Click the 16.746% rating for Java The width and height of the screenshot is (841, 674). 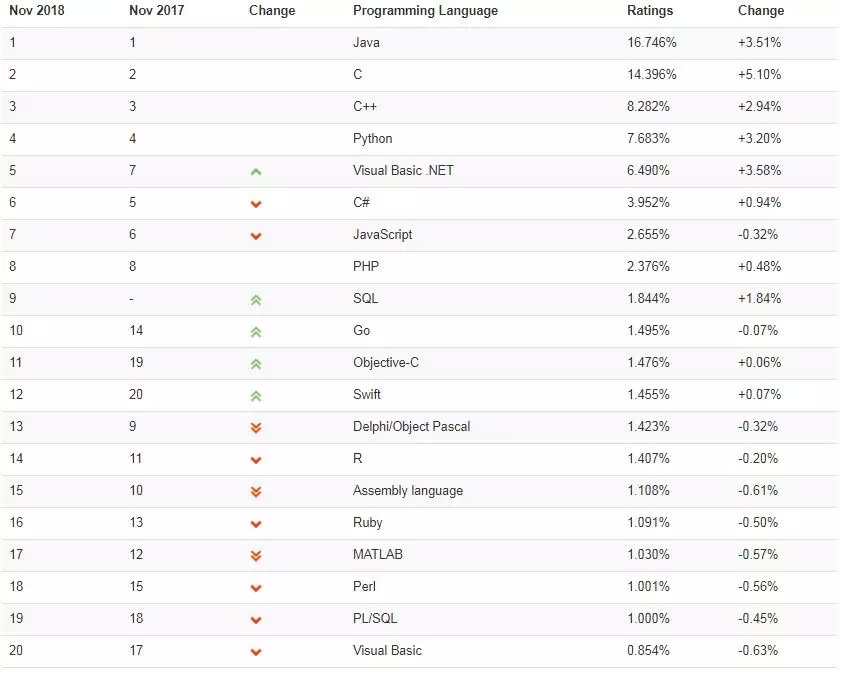652,42
